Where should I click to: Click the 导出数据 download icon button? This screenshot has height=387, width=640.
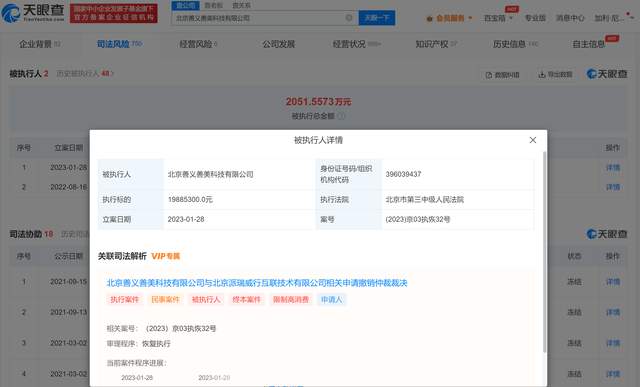[x=556, y=75]
